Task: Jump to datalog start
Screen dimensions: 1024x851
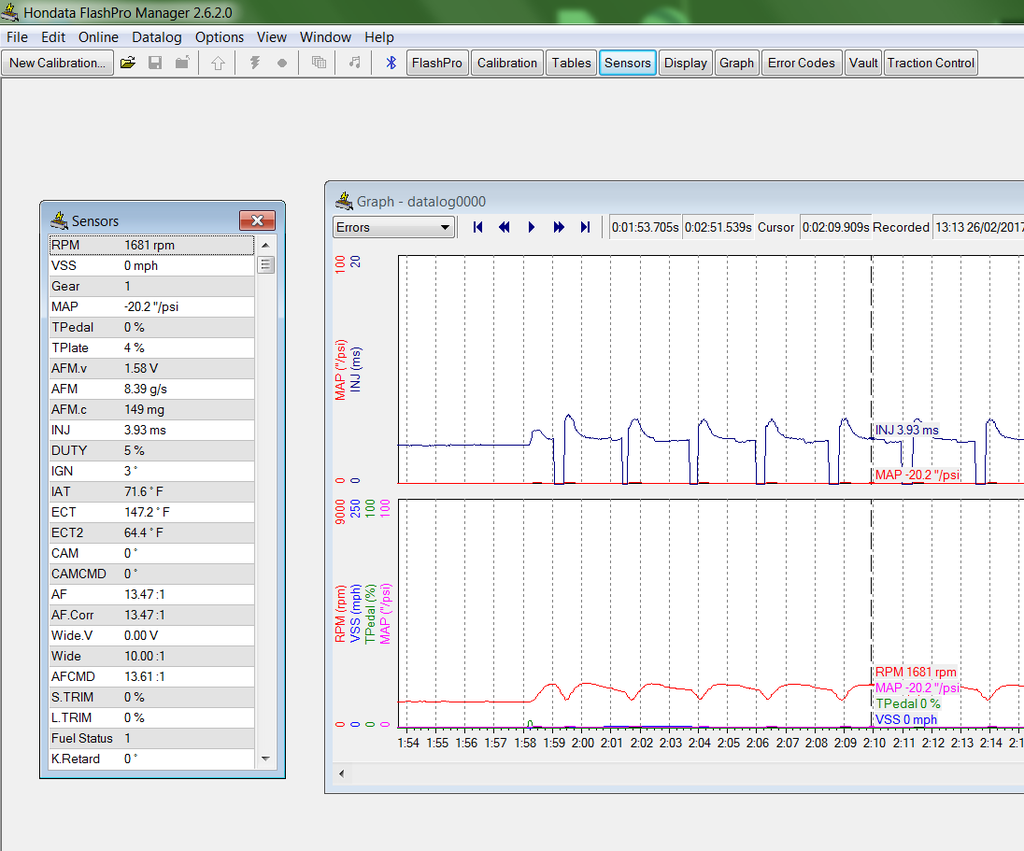Action: coord(478,227)
